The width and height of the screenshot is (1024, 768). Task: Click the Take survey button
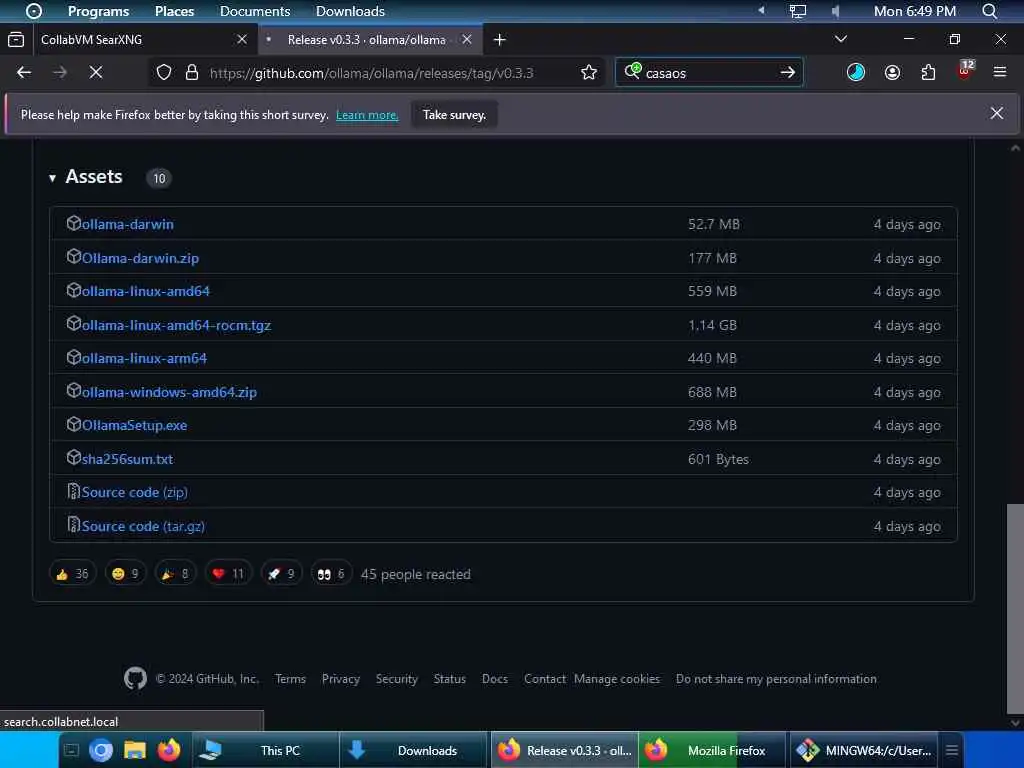point(455,114)
